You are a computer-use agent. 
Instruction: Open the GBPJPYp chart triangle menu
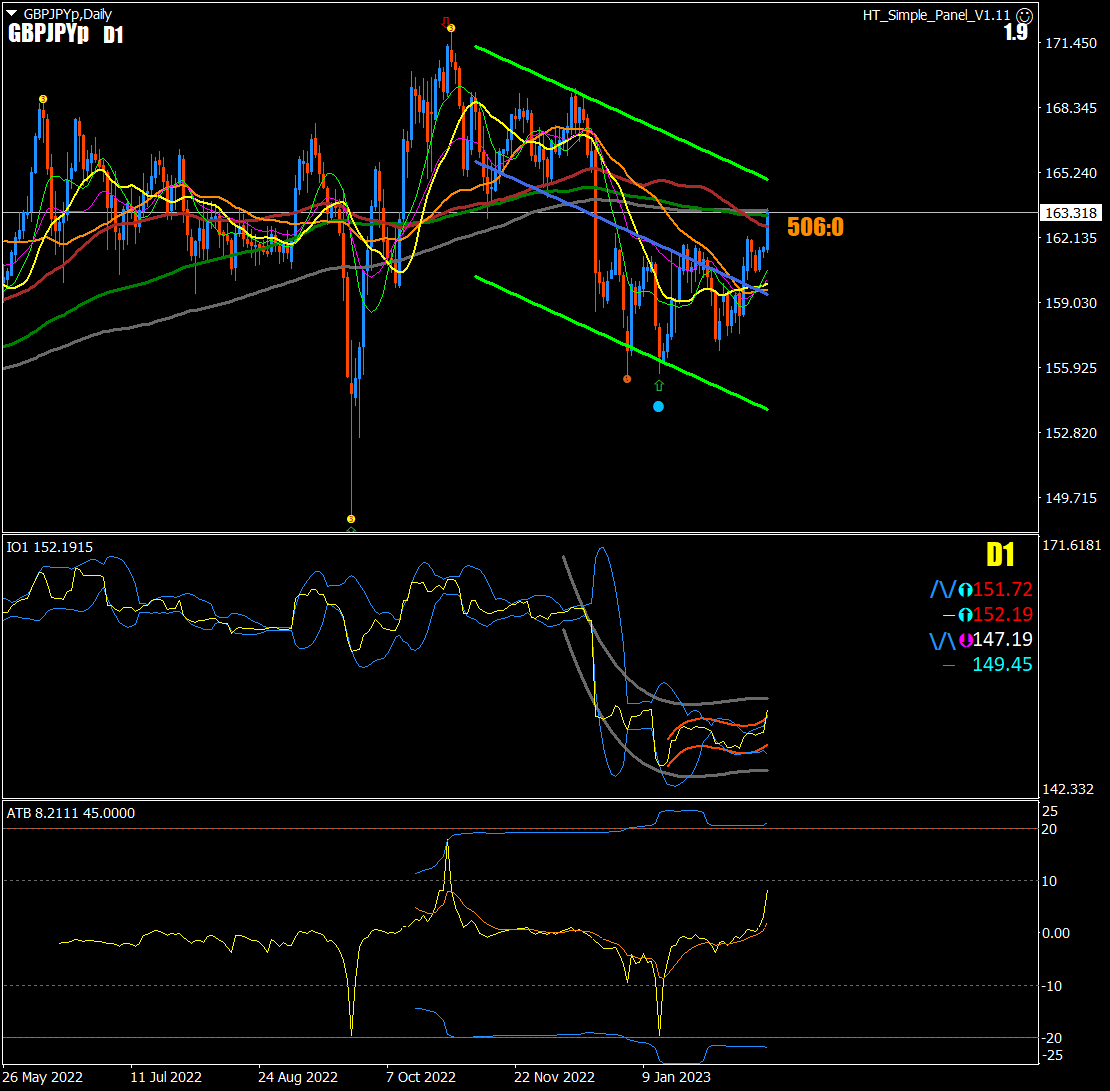(x=12, y=14)
